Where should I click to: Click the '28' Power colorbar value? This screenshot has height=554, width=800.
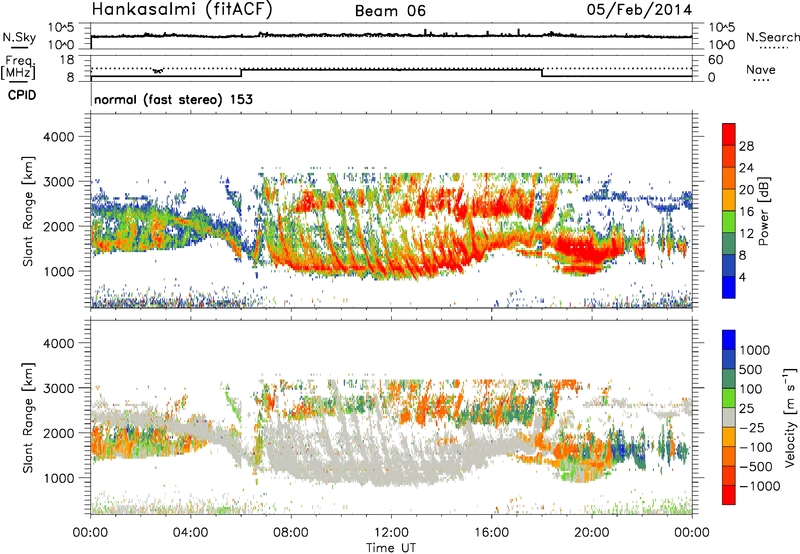746,146
